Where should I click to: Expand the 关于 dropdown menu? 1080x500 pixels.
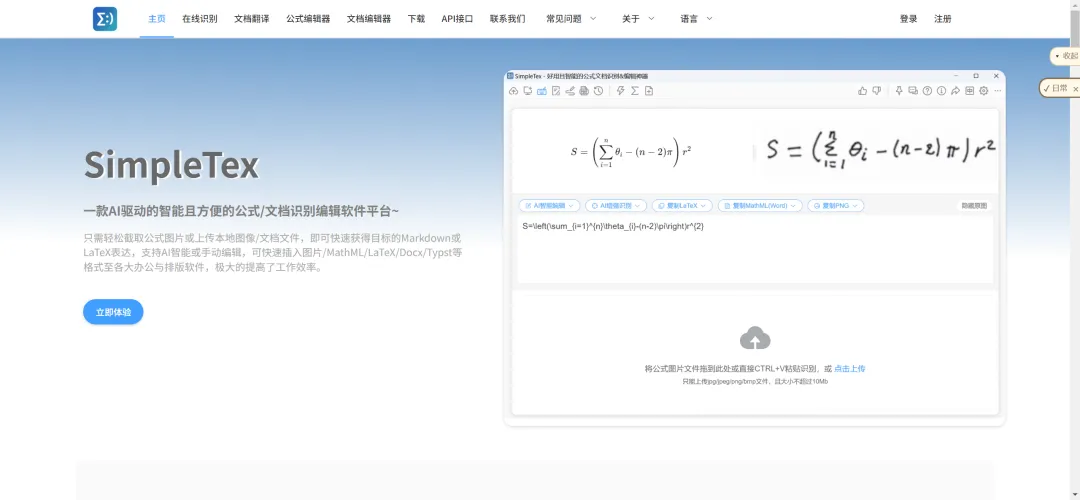(x=638, y=19)
